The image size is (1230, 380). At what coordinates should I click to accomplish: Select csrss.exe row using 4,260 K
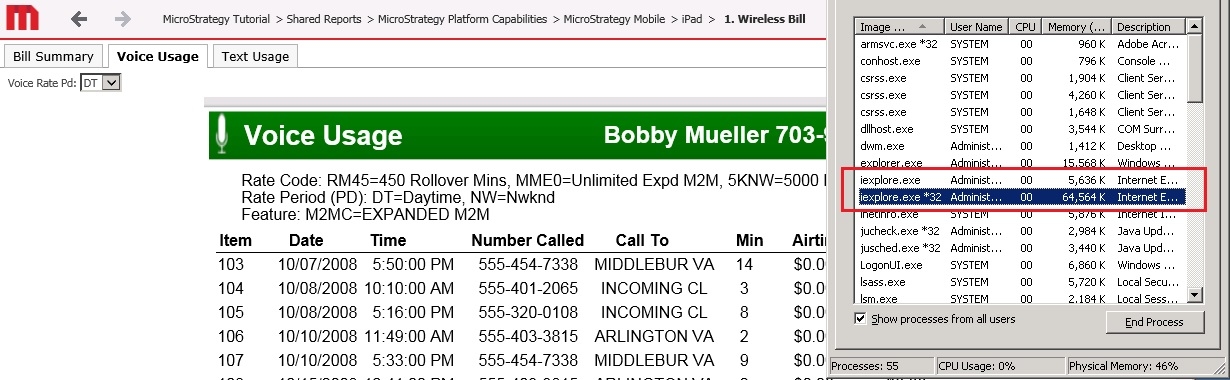(x=1022, y=95)
